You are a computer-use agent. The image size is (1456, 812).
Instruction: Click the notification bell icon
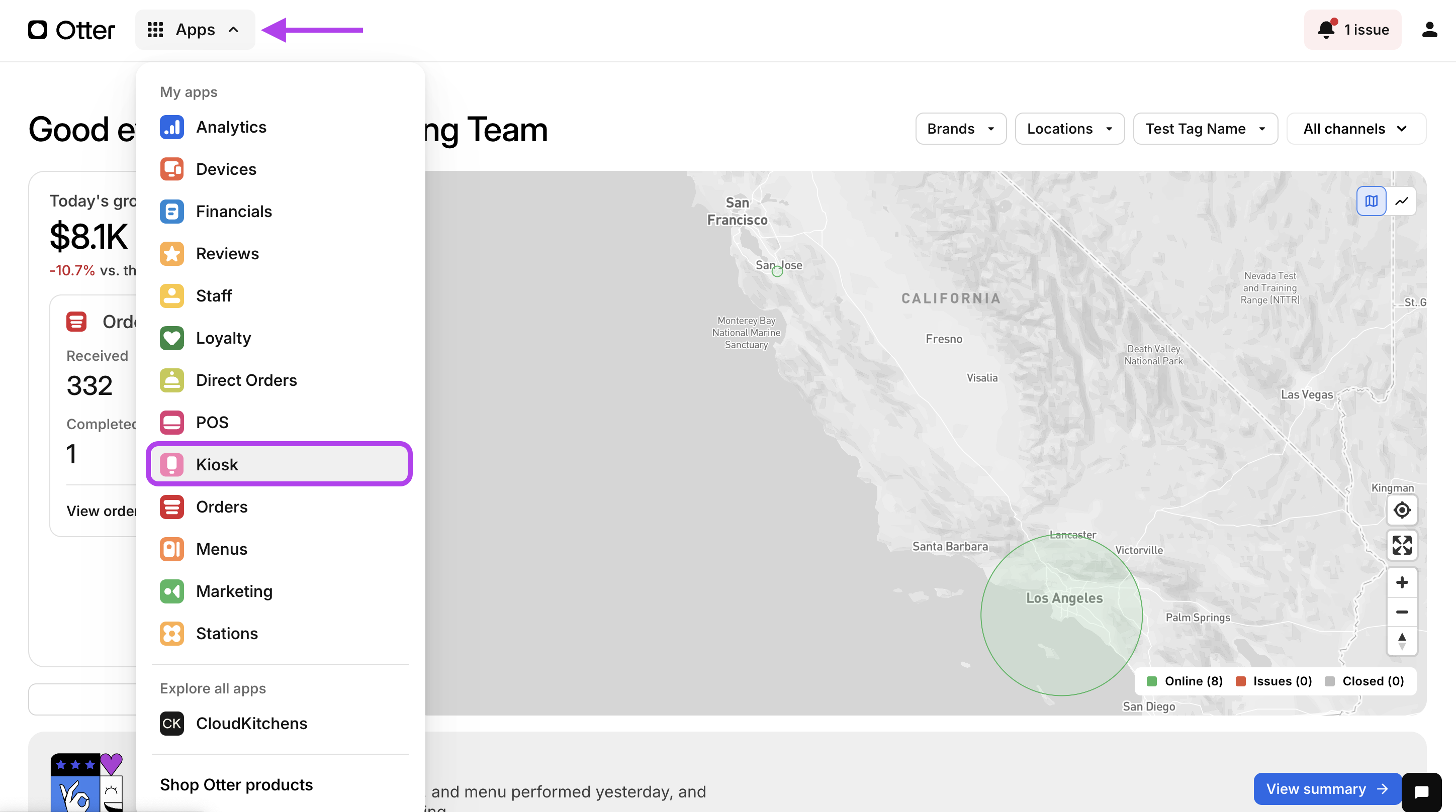[x=1326, y=29]
